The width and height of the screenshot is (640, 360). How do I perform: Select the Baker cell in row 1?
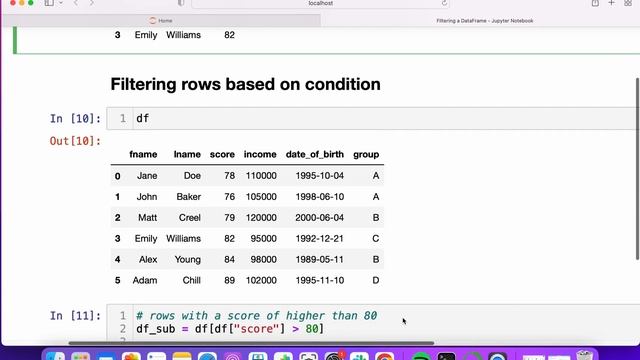click(x=189, y=197)
